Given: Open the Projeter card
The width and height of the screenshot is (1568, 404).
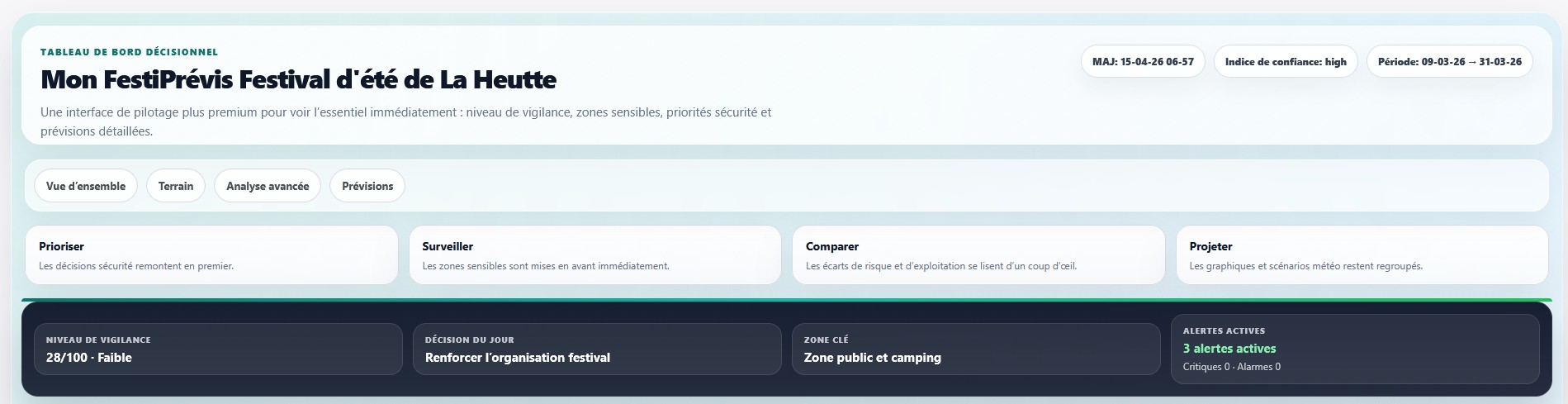Looking at the screenshot, I should coord(1362,255).
